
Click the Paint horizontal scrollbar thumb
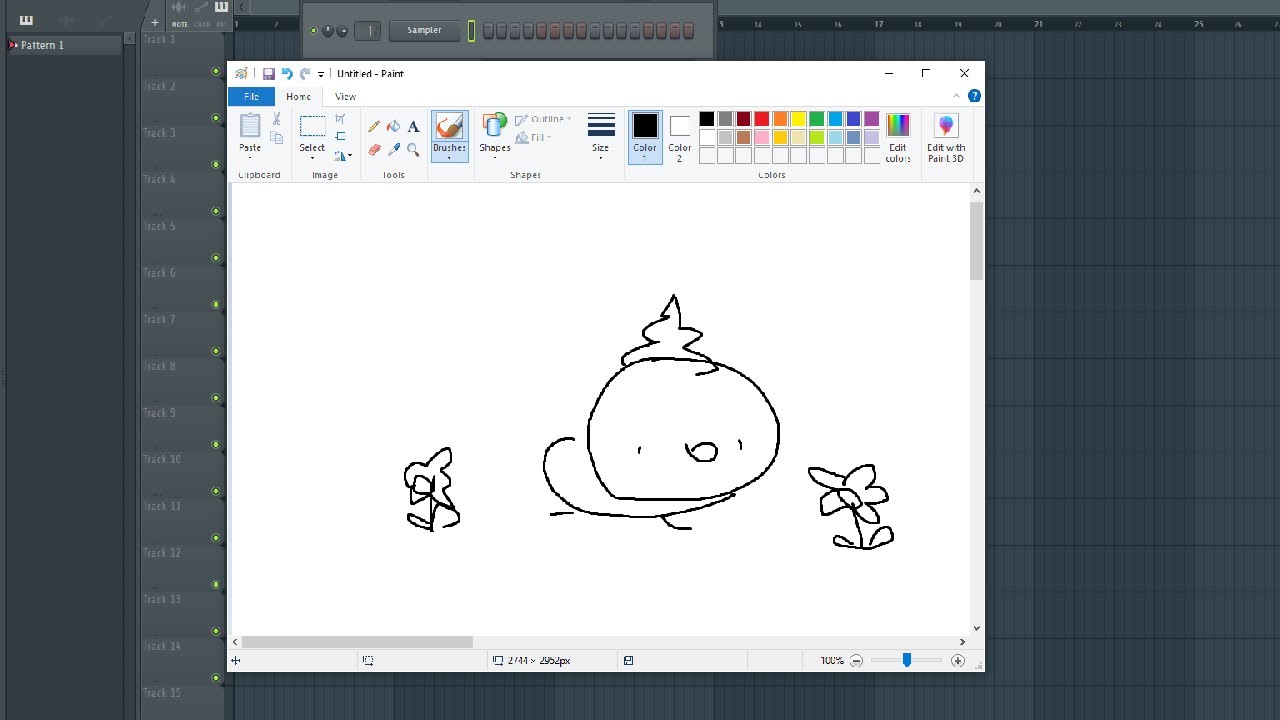point(357,642)
